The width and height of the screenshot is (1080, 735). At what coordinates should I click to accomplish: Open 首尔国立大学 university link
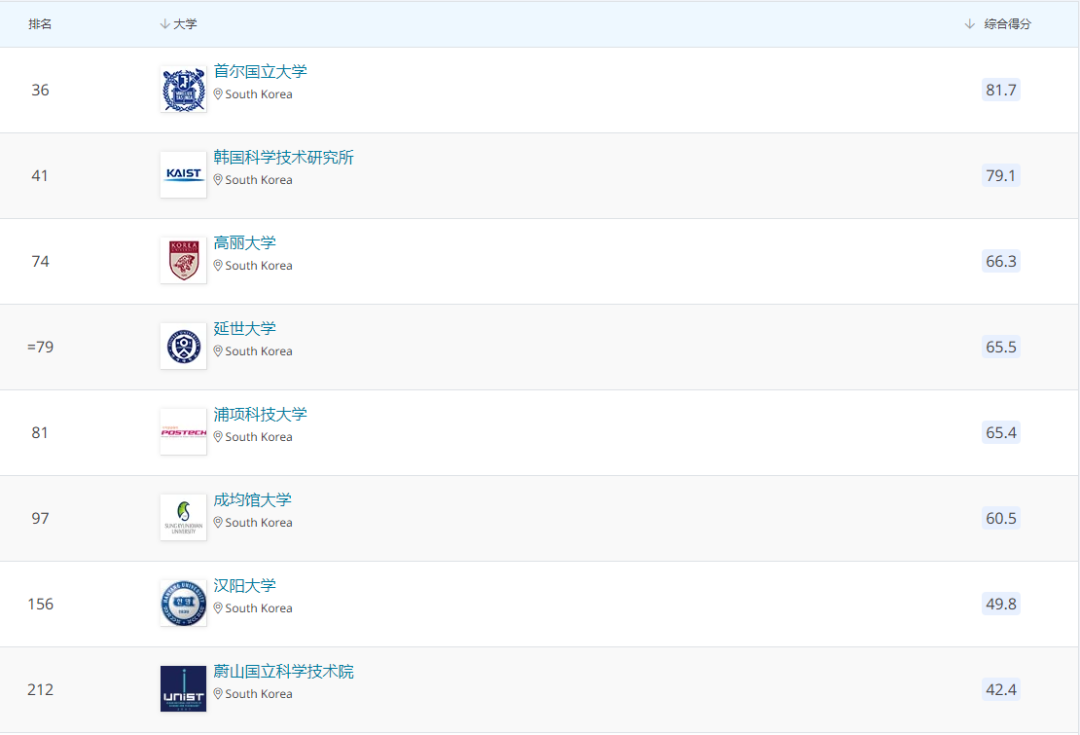[x=260, y=72]
